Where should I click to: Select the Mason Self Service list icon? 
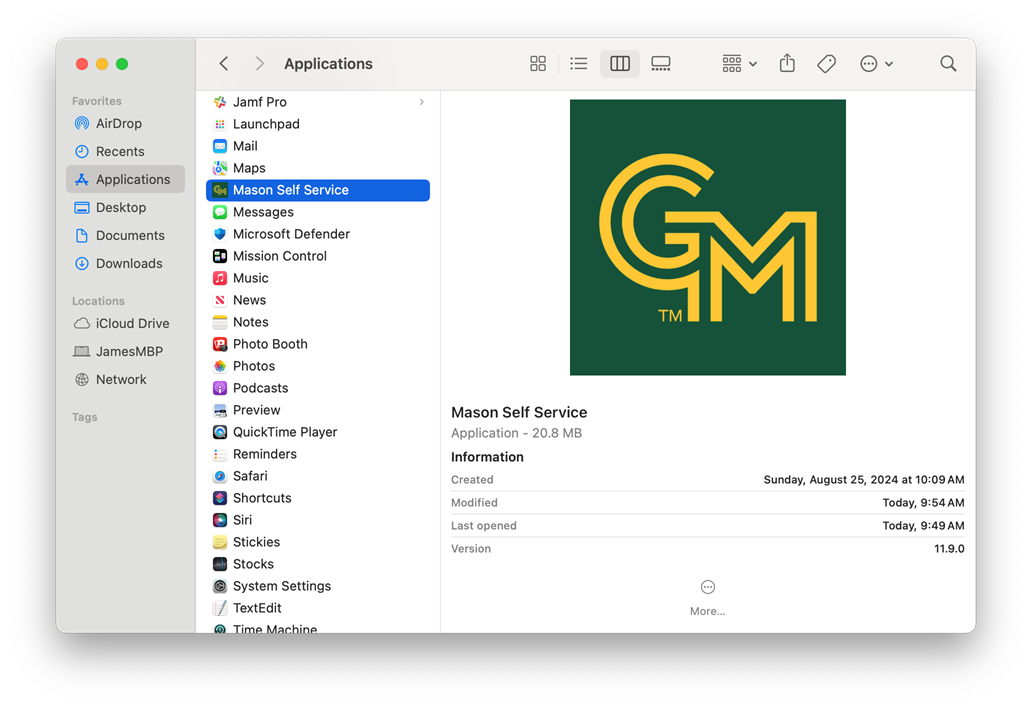click(220, 190)
